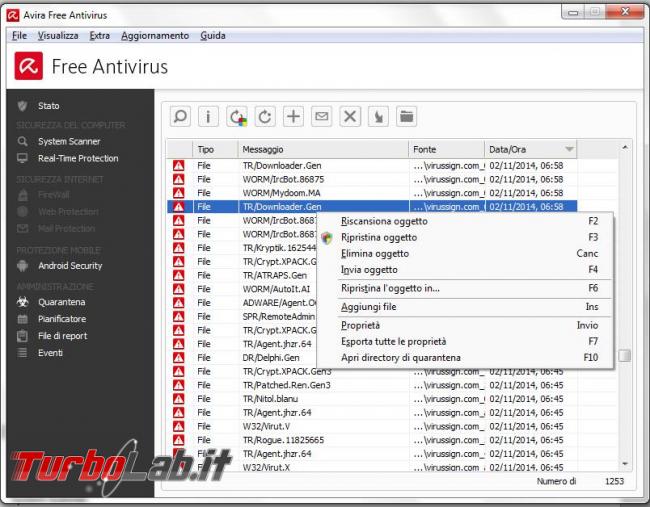Open the Stato sidebar section
This screenshot has width=650, height=507.
click(x=49, y=106)
